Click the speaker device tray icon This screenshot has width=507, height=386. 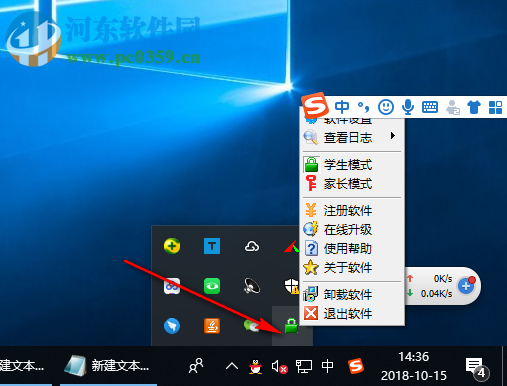[252, 286]
